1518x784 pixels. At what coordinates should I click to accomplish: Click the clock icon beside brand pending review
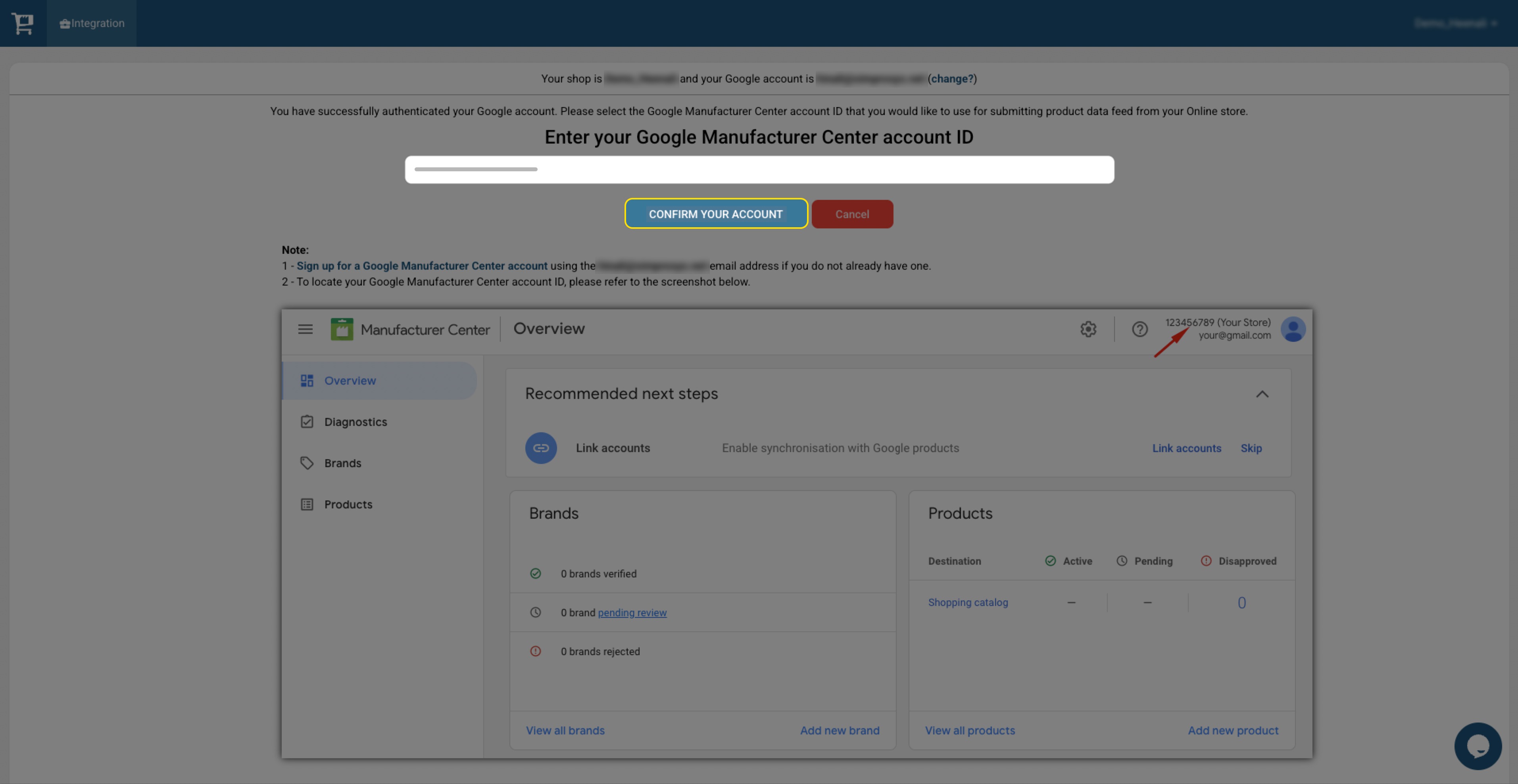tap(535, 612)
